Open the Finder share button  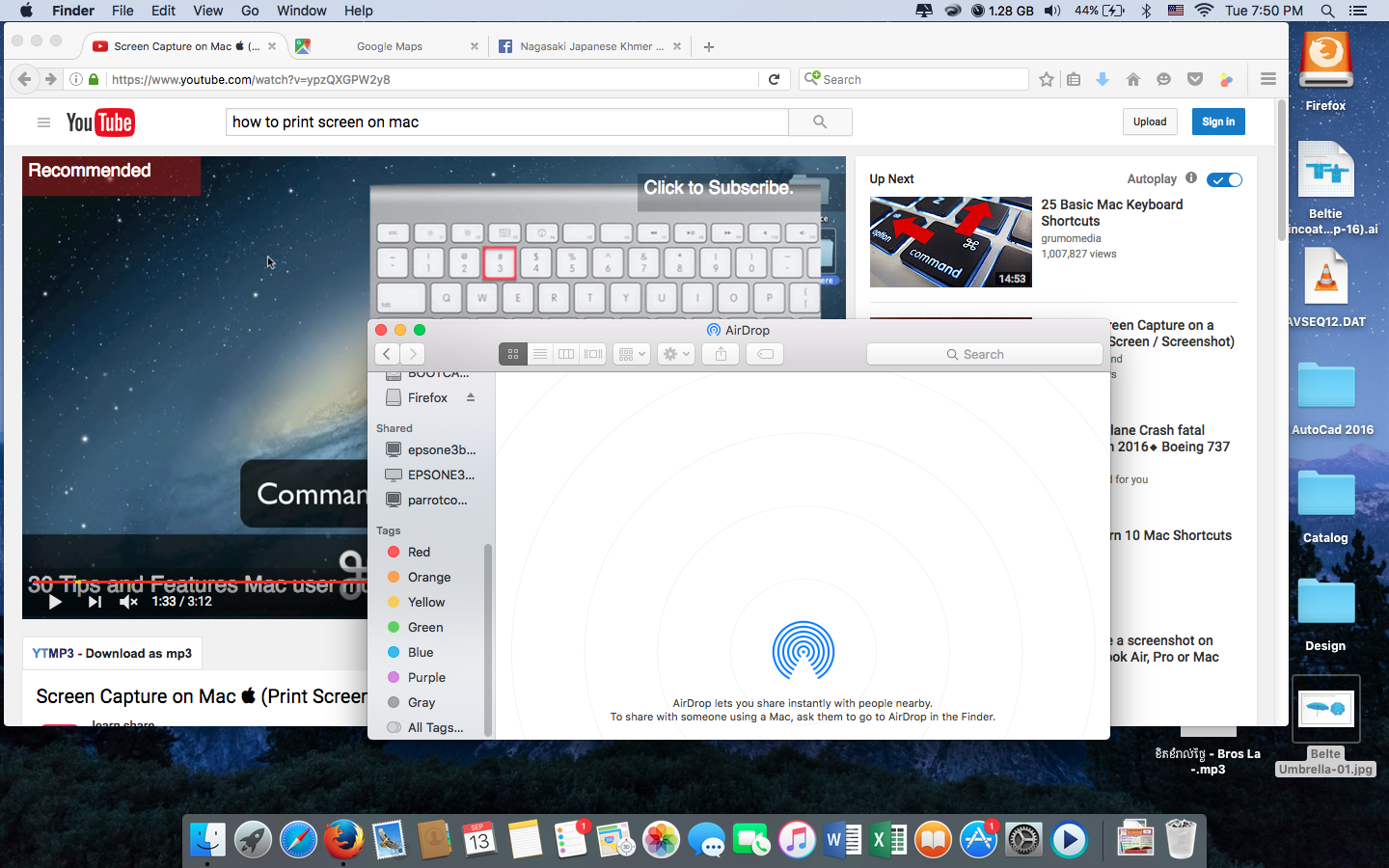(721, 354)
